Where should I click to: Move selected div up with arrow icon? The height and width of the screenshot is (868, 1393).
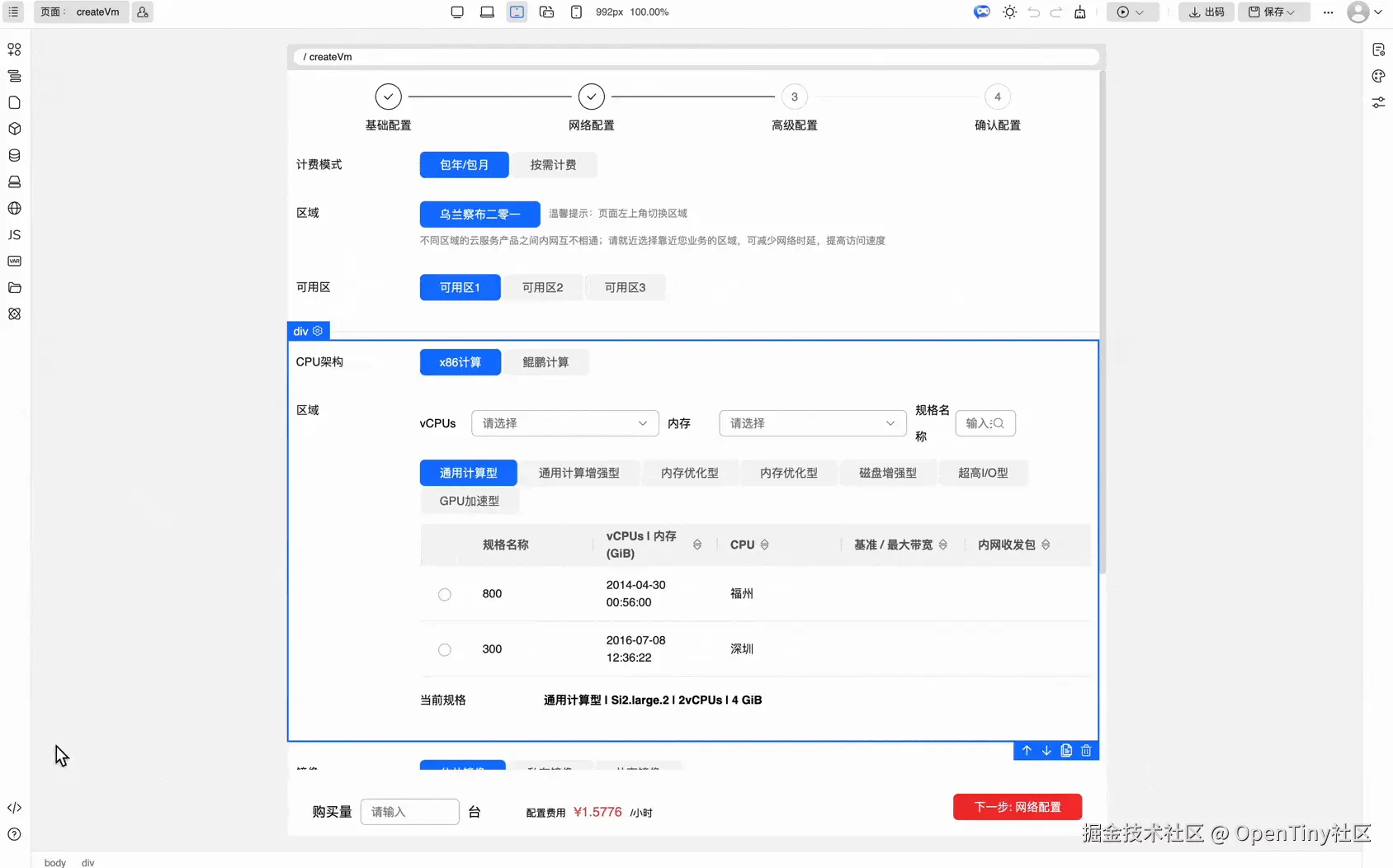pos(1027,751)
